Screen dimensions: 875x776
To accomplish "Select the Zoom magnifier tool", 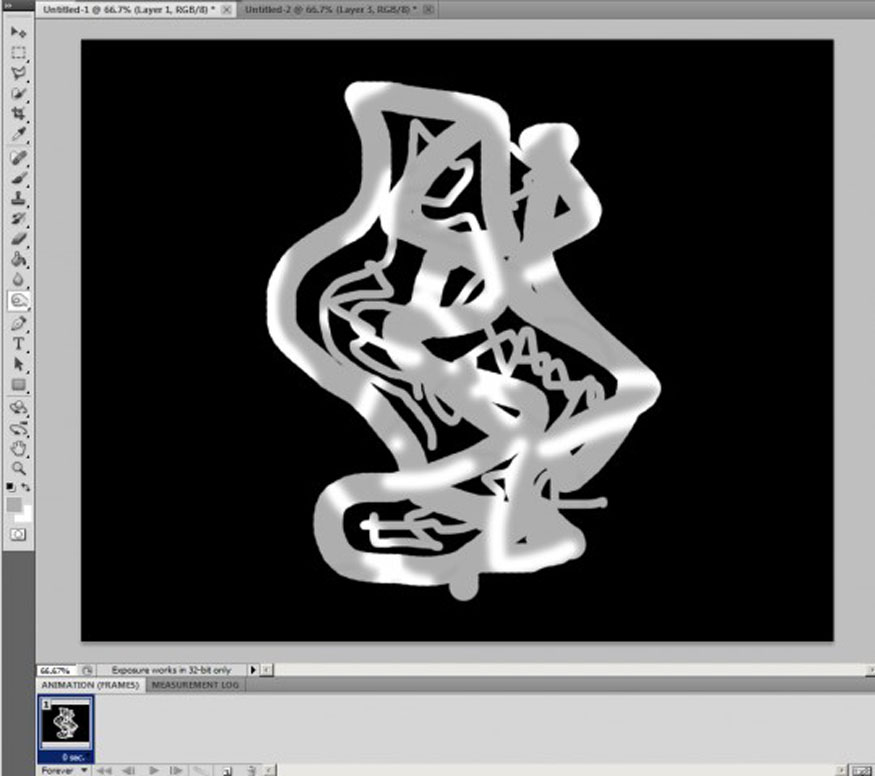I will [x=18, y=468].
